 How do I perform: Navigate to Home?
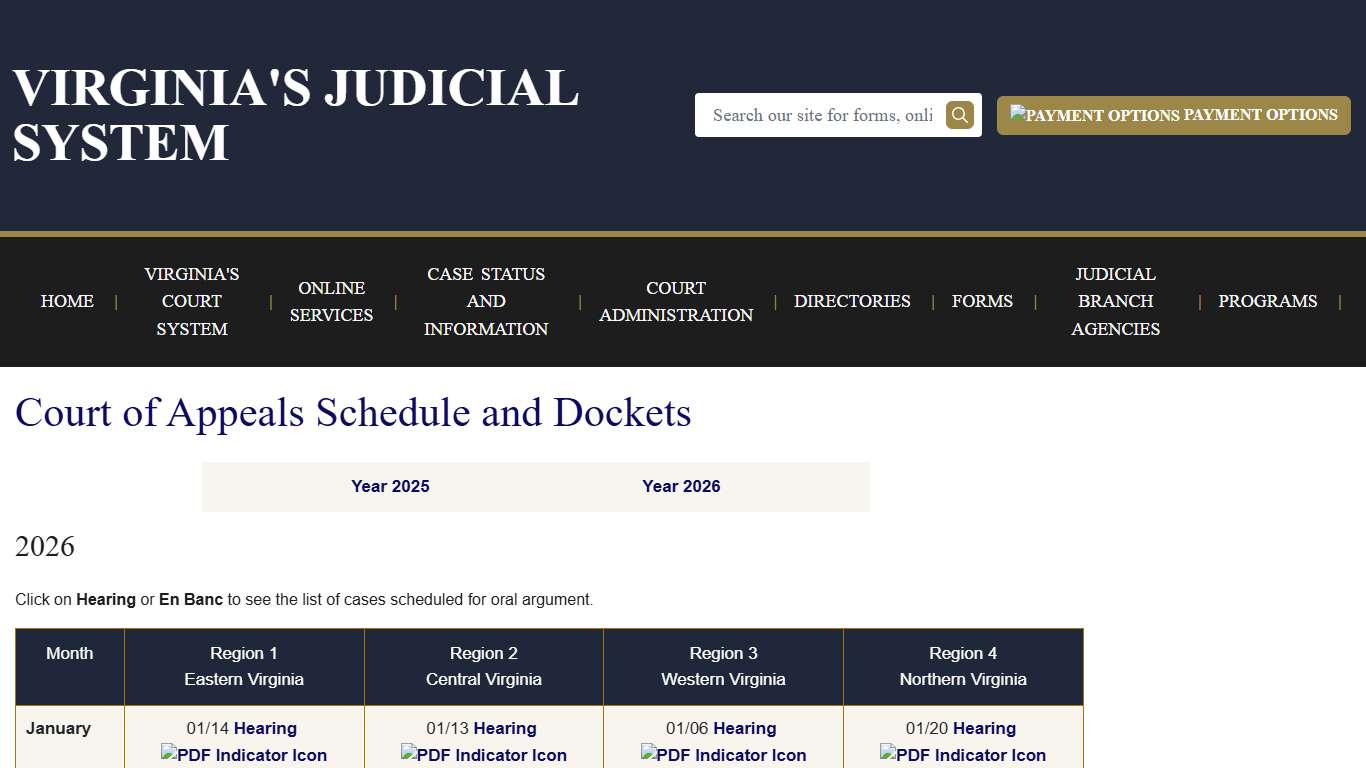pyautogui.click(x=66, y=301)
